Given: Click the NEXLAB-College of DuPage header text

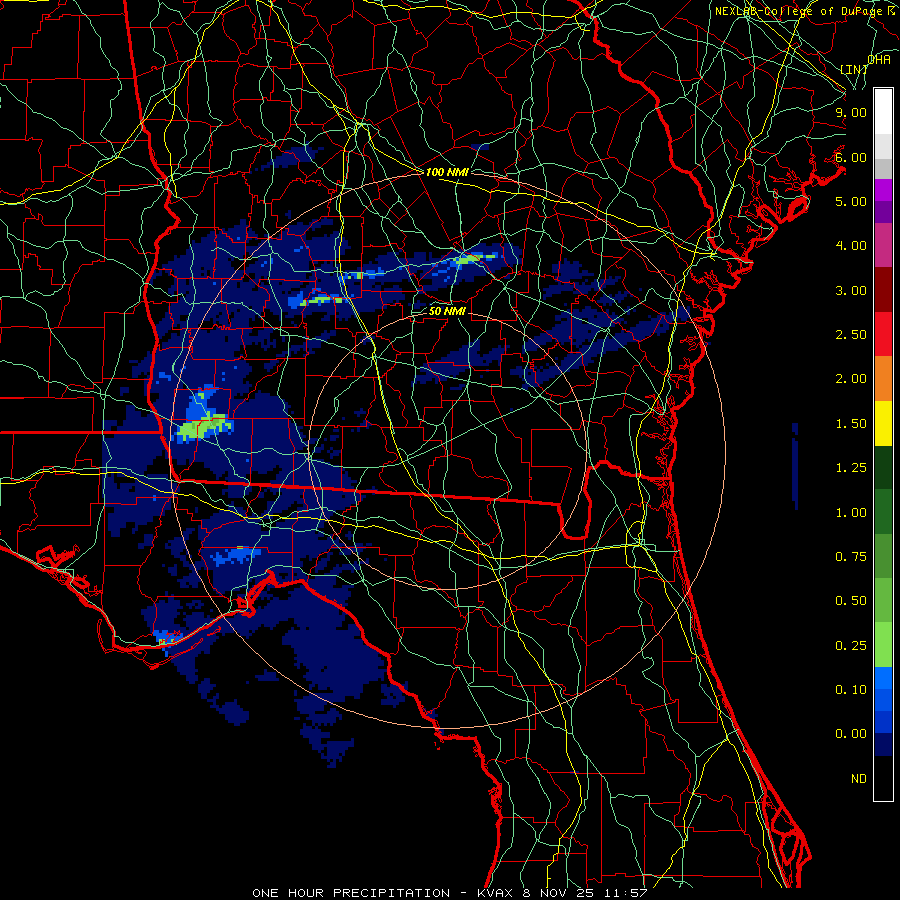Looking at the screenshot, I should (x=804, y=11).
